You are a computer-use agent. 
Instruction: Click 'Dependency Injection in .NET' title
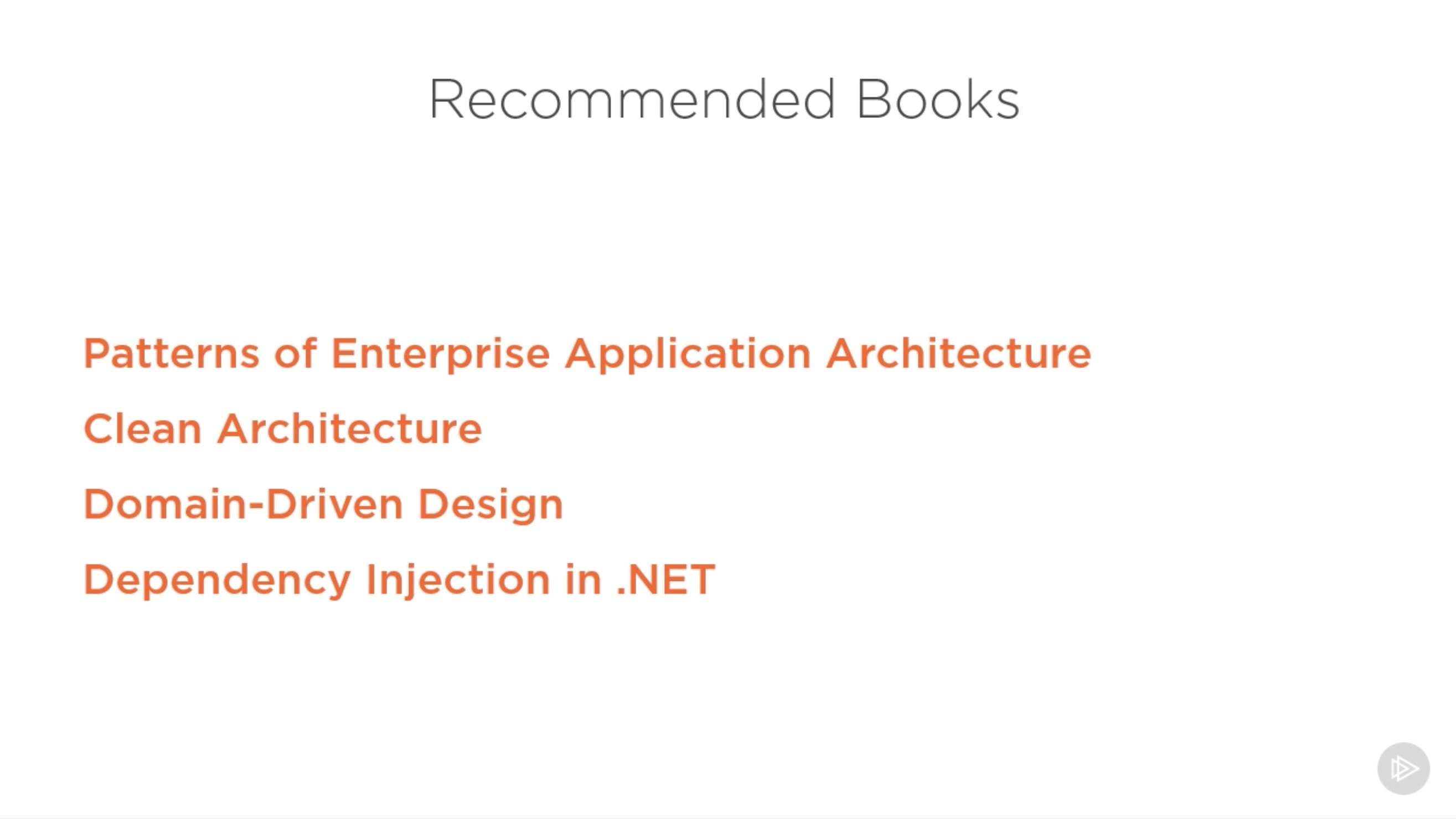click(x=398, y=578)
